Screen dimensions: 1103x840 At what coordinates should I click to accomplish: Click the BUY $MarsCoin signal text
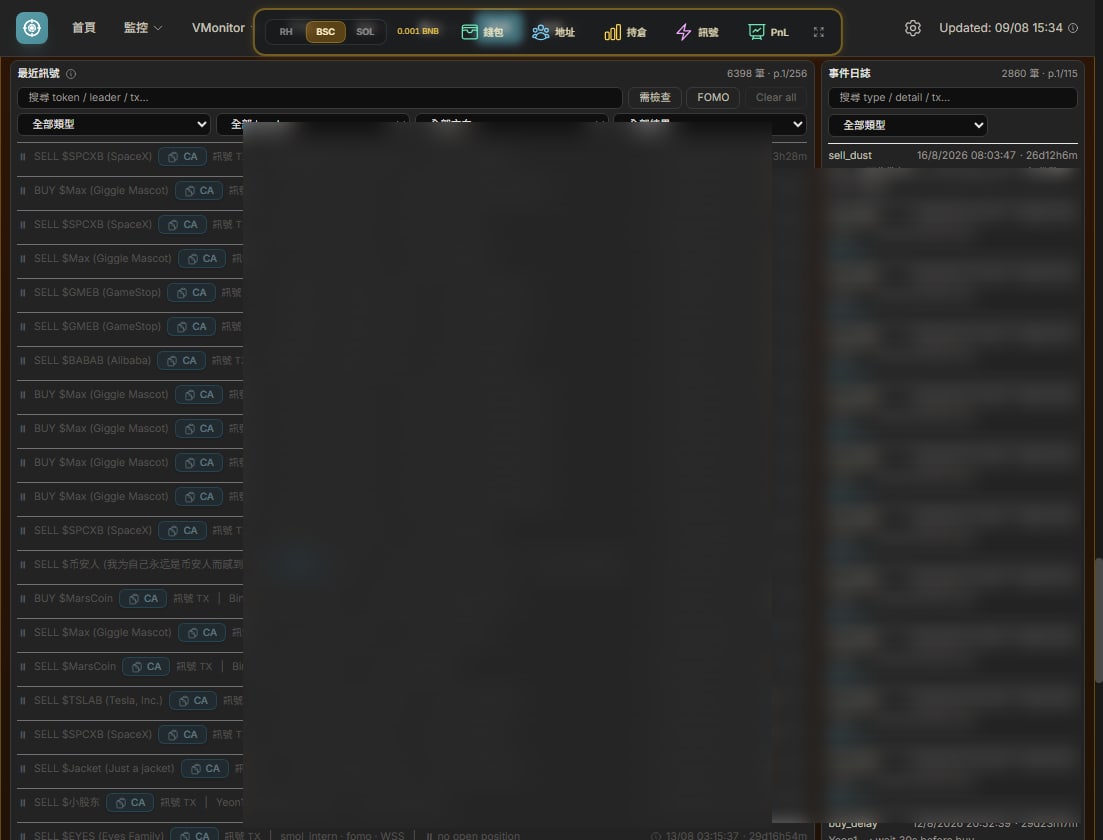pos(73,599)
